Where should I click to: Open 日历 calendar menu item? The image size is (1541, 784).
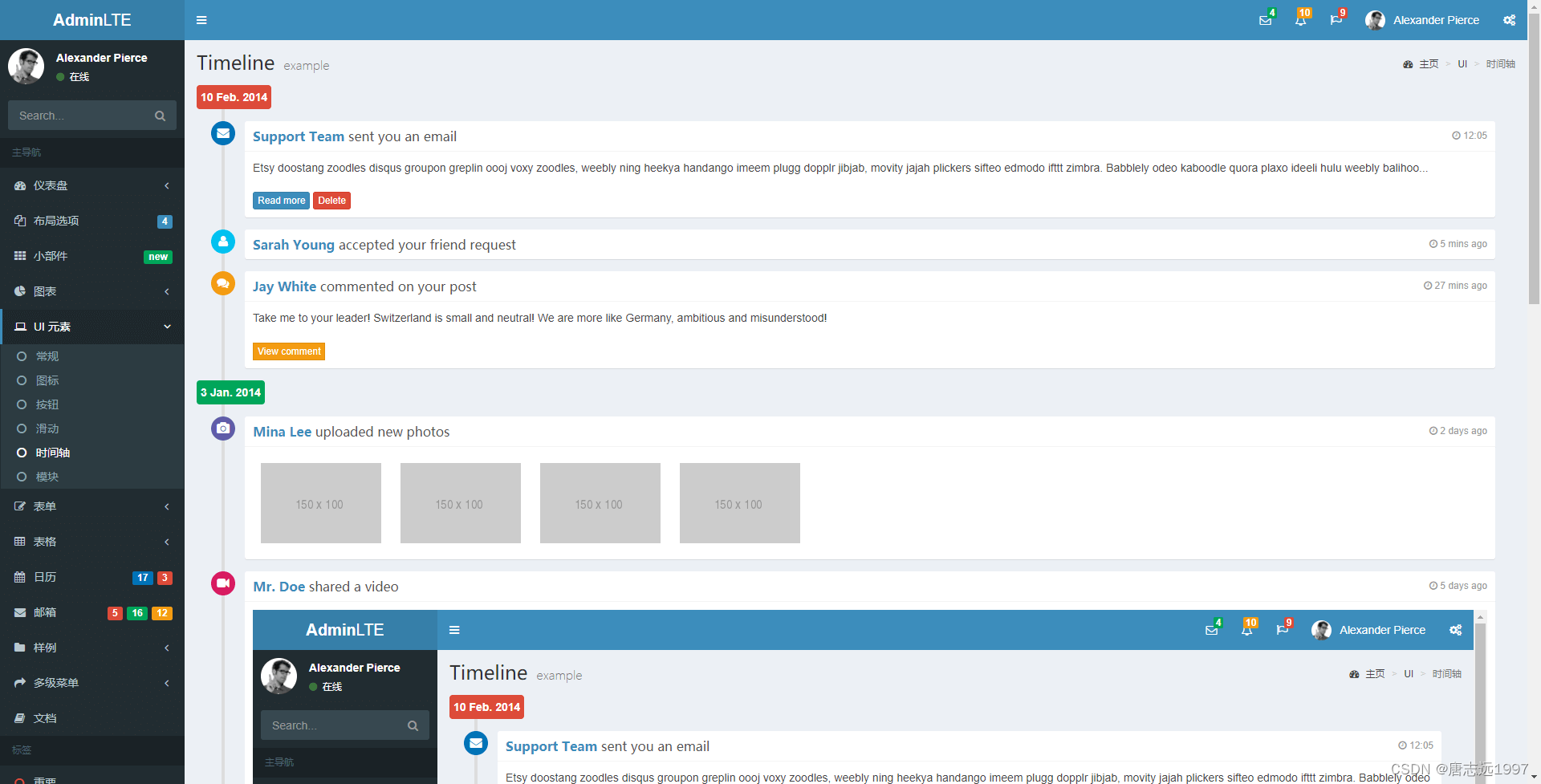coord(92,577)
